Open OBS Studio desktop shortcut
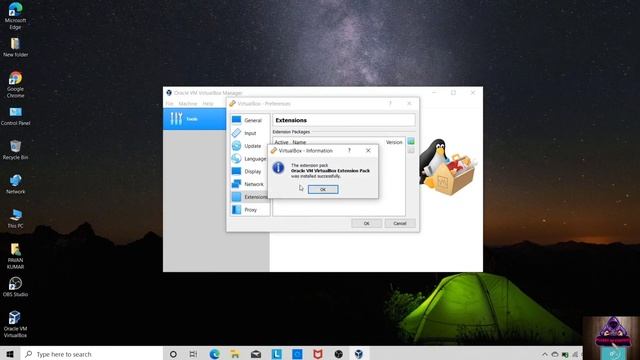 click(x=15, y=287)
